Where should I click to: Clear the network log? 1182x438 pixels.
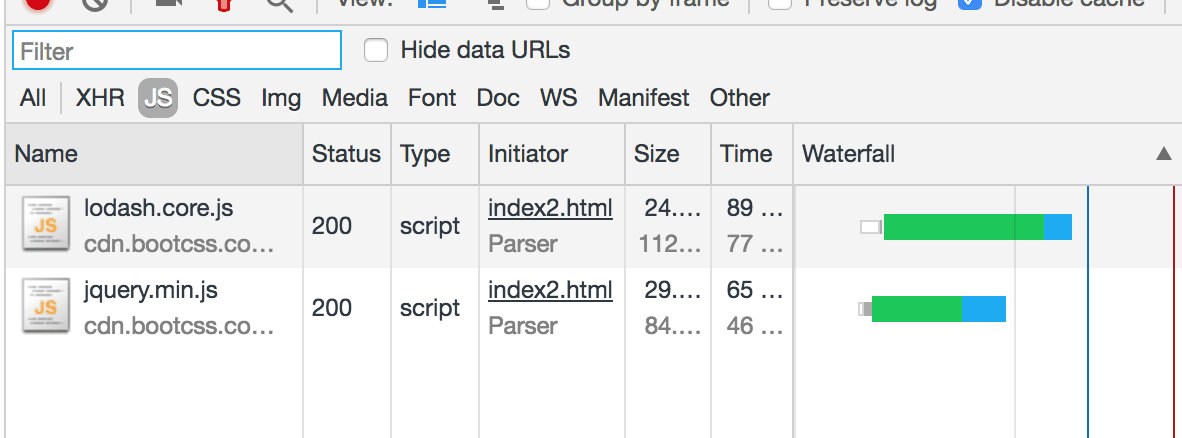click(95, 3)
